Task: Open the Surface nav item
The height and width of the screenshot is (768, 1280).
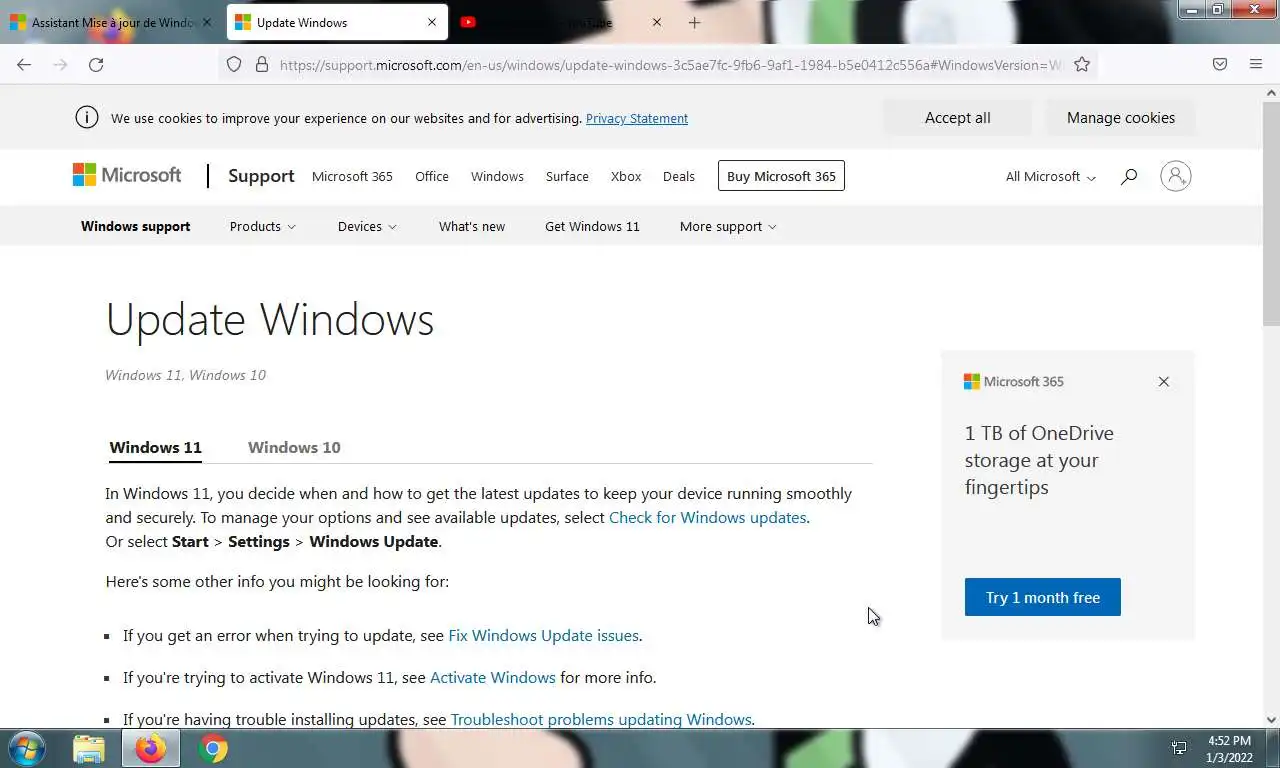Action: click(x=567, y=176)
